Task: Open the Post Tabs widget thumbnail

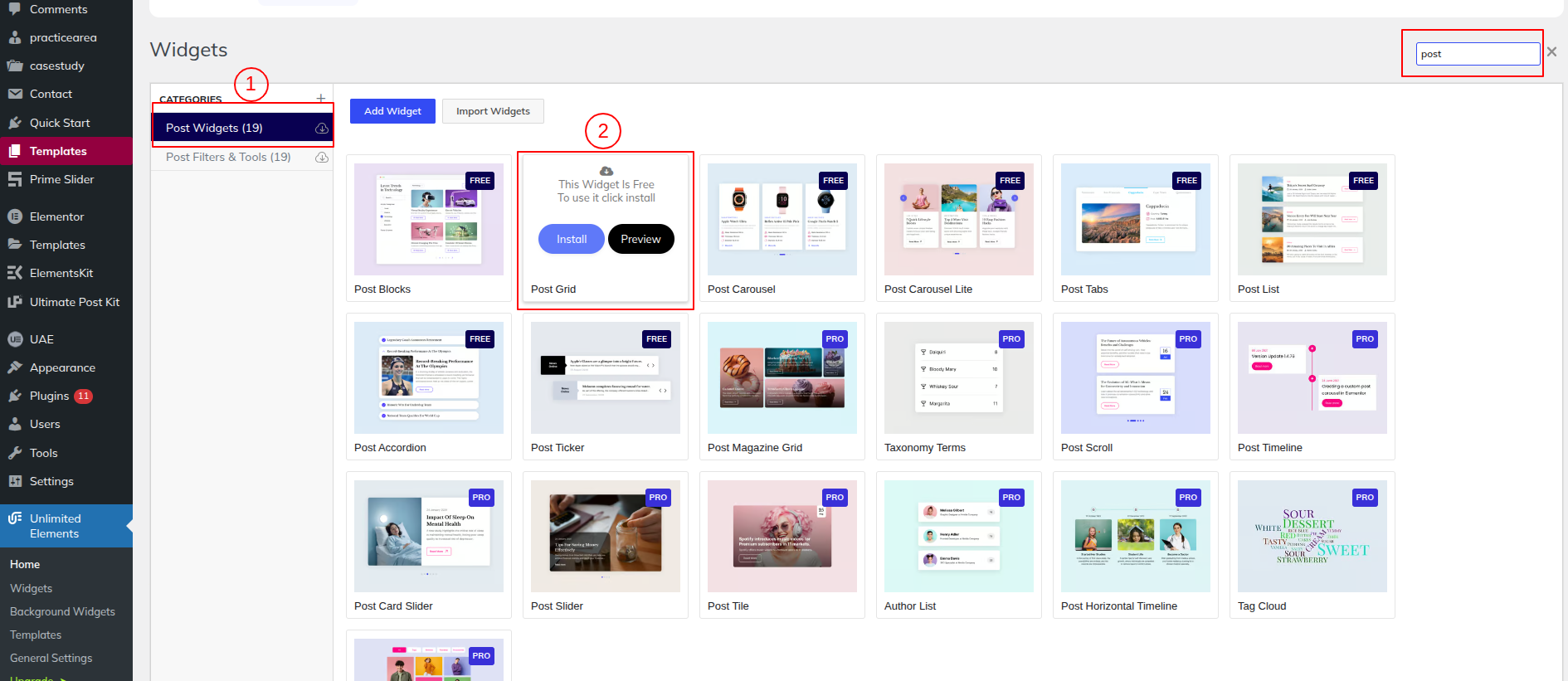Action: coord(1136,219)
